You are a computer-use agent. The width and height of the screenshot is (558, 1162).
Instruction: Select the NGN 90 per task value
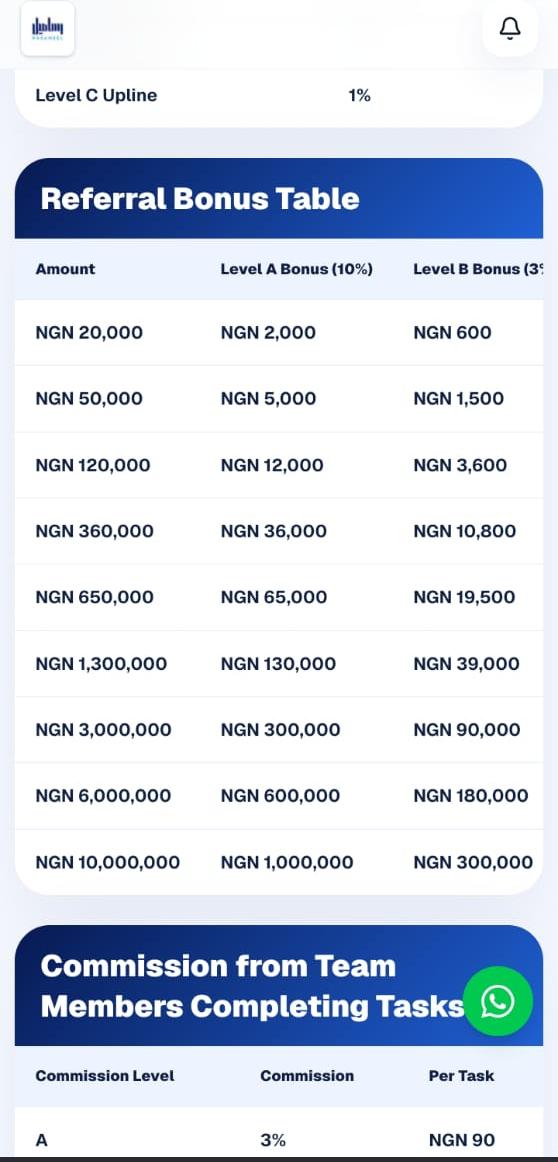coord(462,1141)
